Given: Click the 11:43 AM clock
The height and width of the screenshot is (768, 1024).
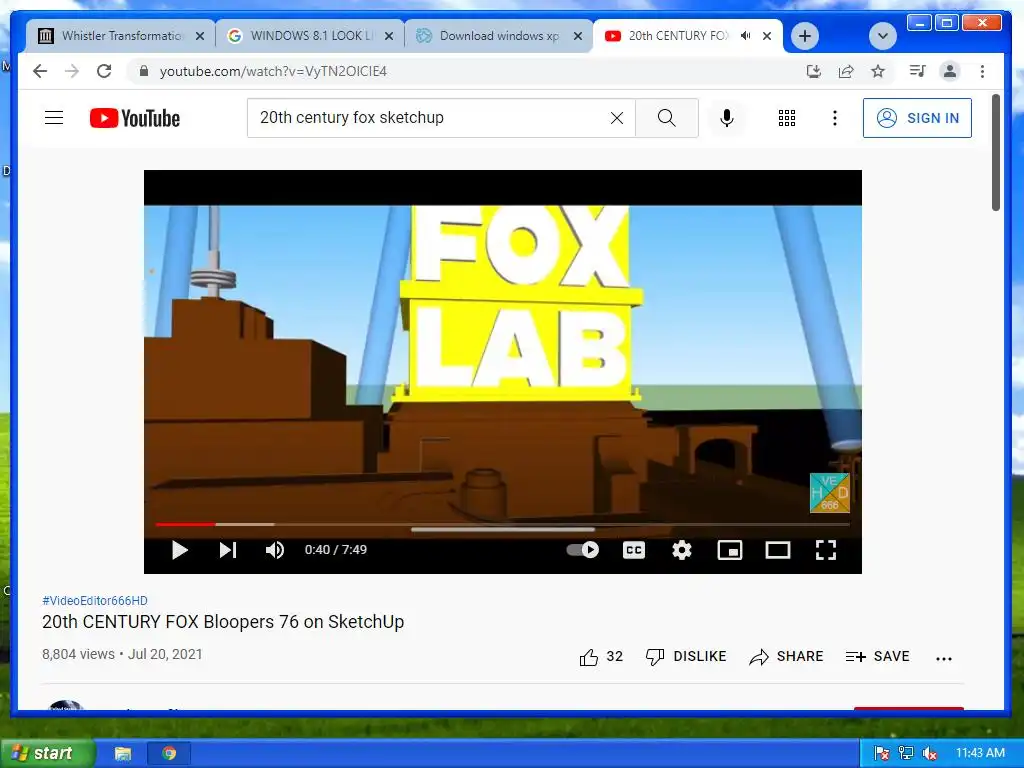Looking at the screenshot, I should pos(980,753).
